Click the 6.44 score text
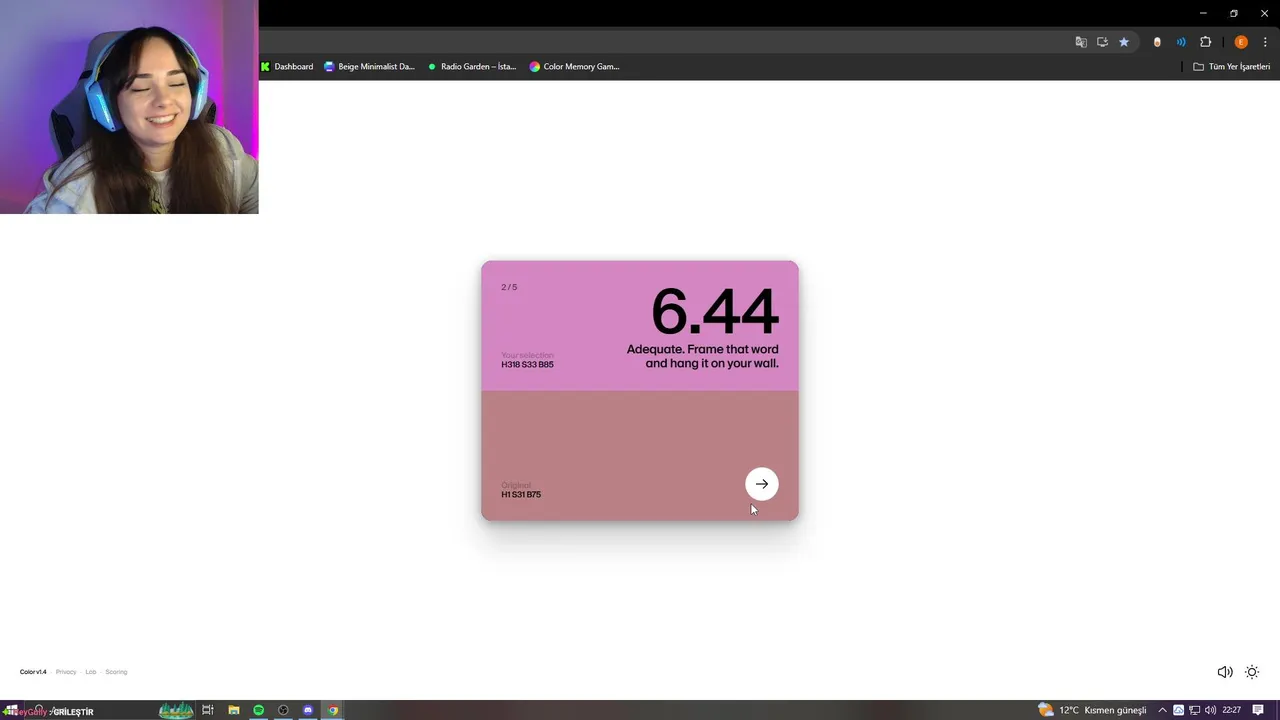This screenshot has height=720, width=1280. [x=715, y=311]
